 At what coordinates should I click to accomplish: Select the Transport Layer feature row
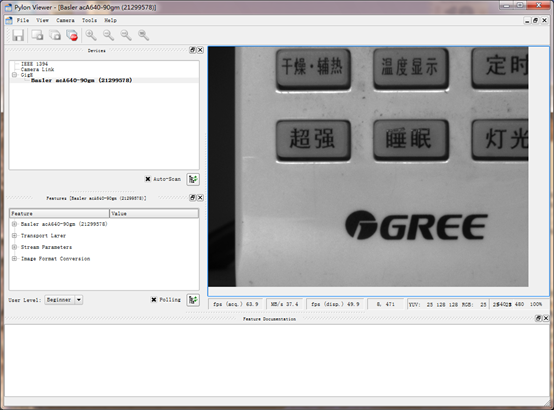[43, 235]
